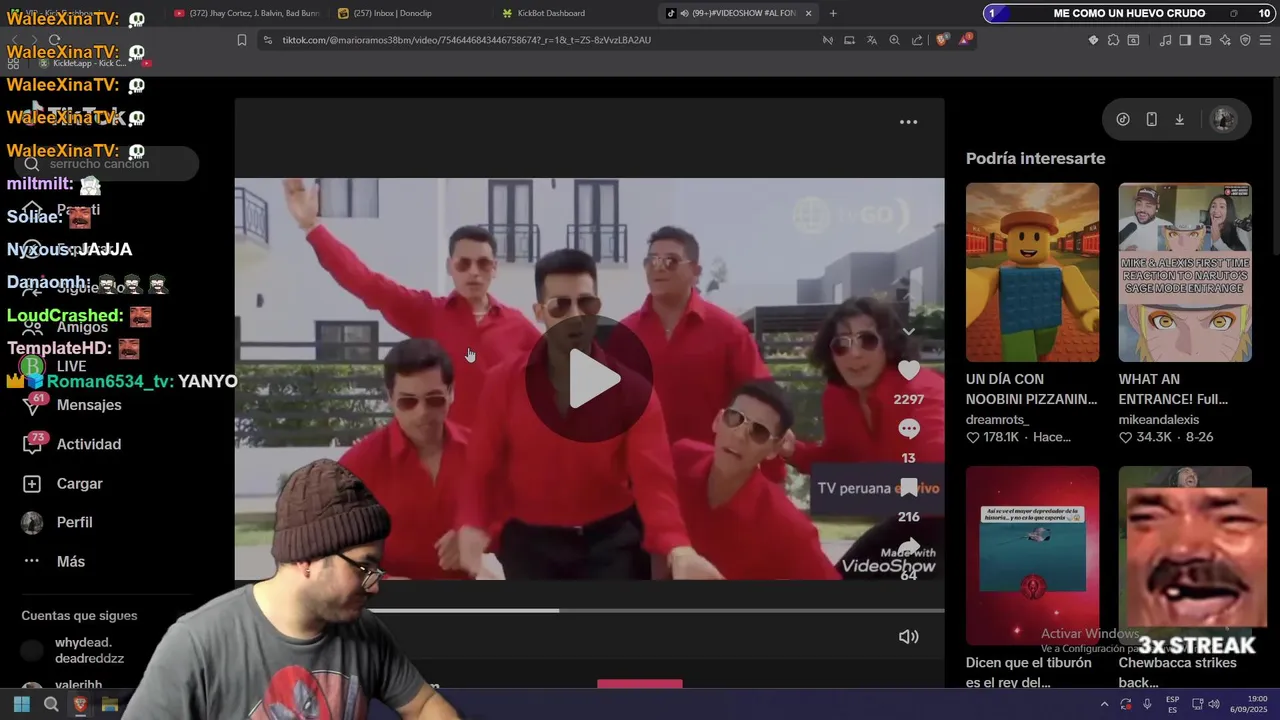Click the Más three-dots icon
The image size is (1280, 720).
coord(32,561)
